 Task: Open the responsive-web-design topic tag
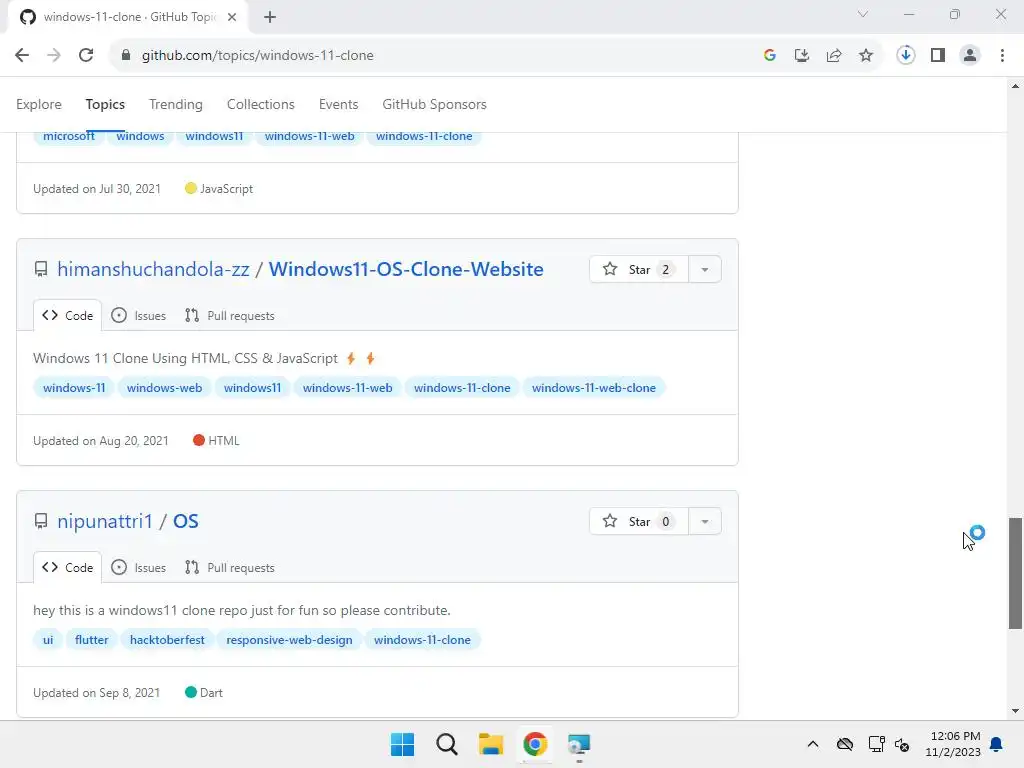pos(289,640)
